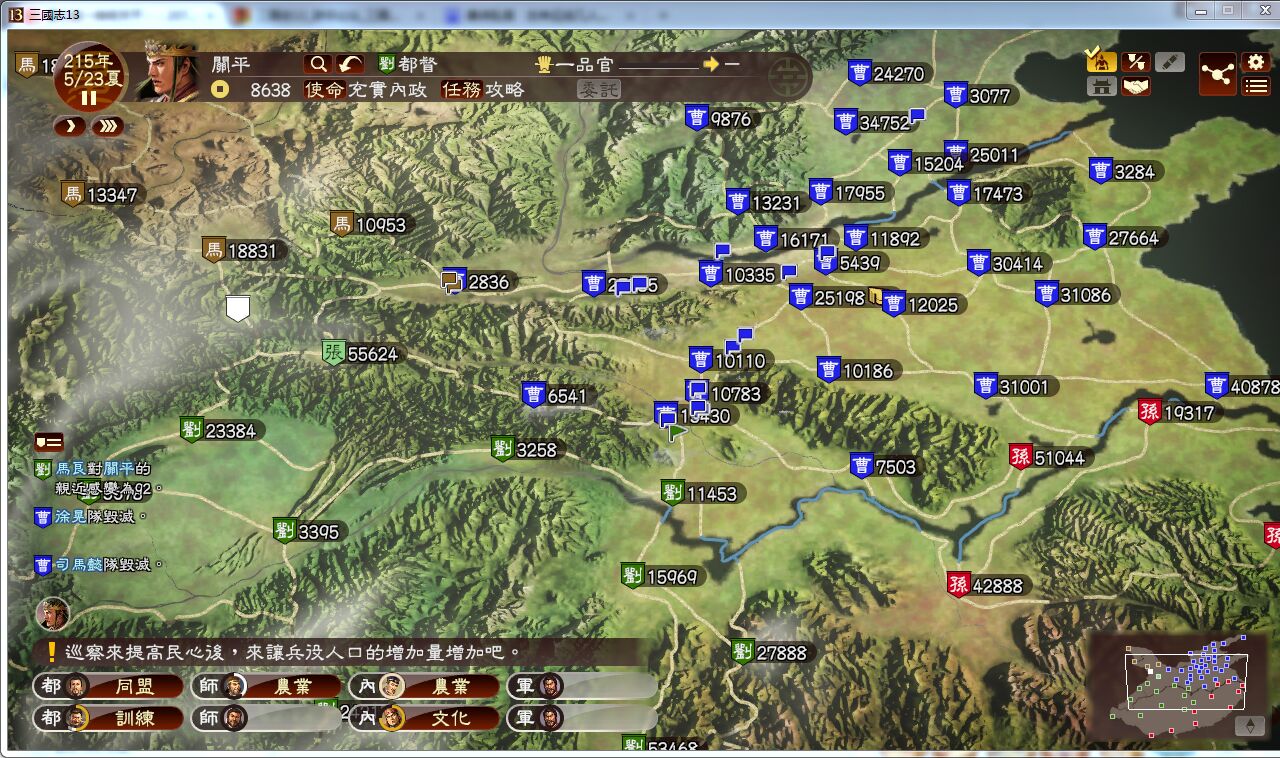Viewport: 1280px width, 758px height.
Task: Select the empty 師 assignment slot
Action: [267, 718]
